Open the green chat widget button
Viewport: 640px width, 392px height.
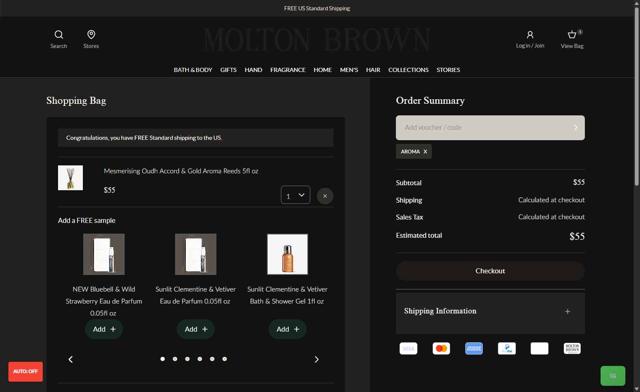[613, 376]
